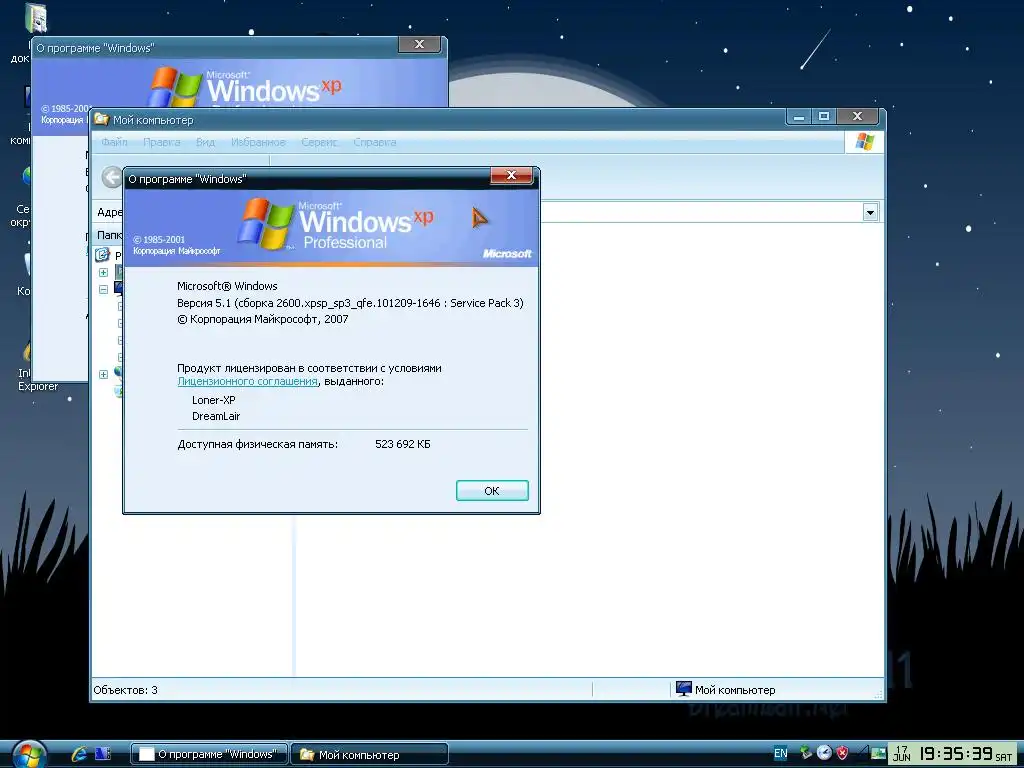The height and width of the screenshot is (768, 1024).
Task: Open the Лицензионного соглашения link
Action: [248, 381]
